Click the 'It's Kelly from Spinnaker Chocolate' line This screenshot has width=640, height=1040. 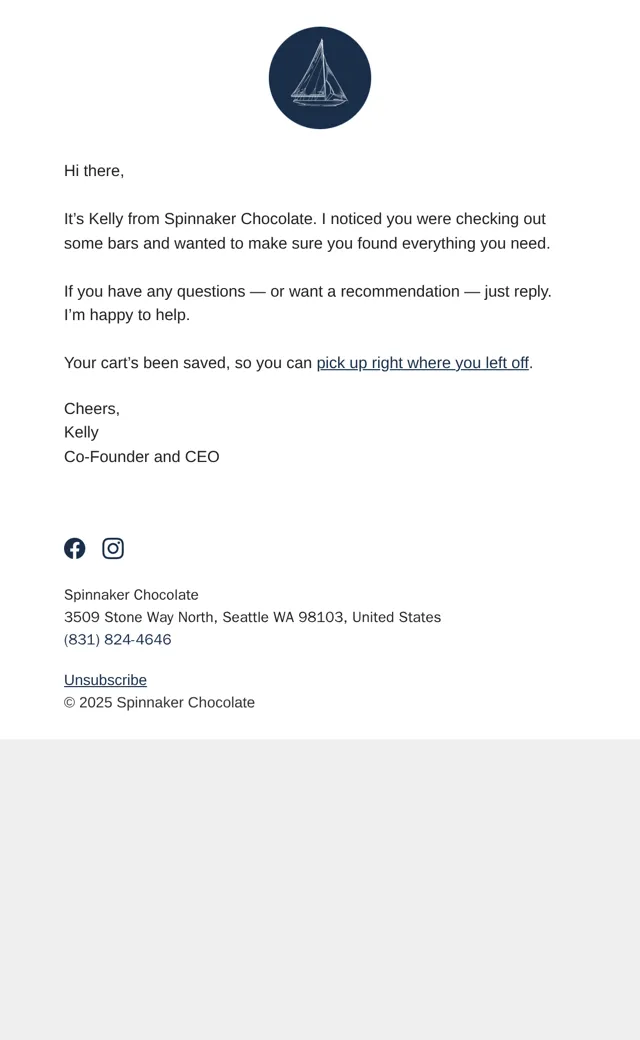click(304, 219)
